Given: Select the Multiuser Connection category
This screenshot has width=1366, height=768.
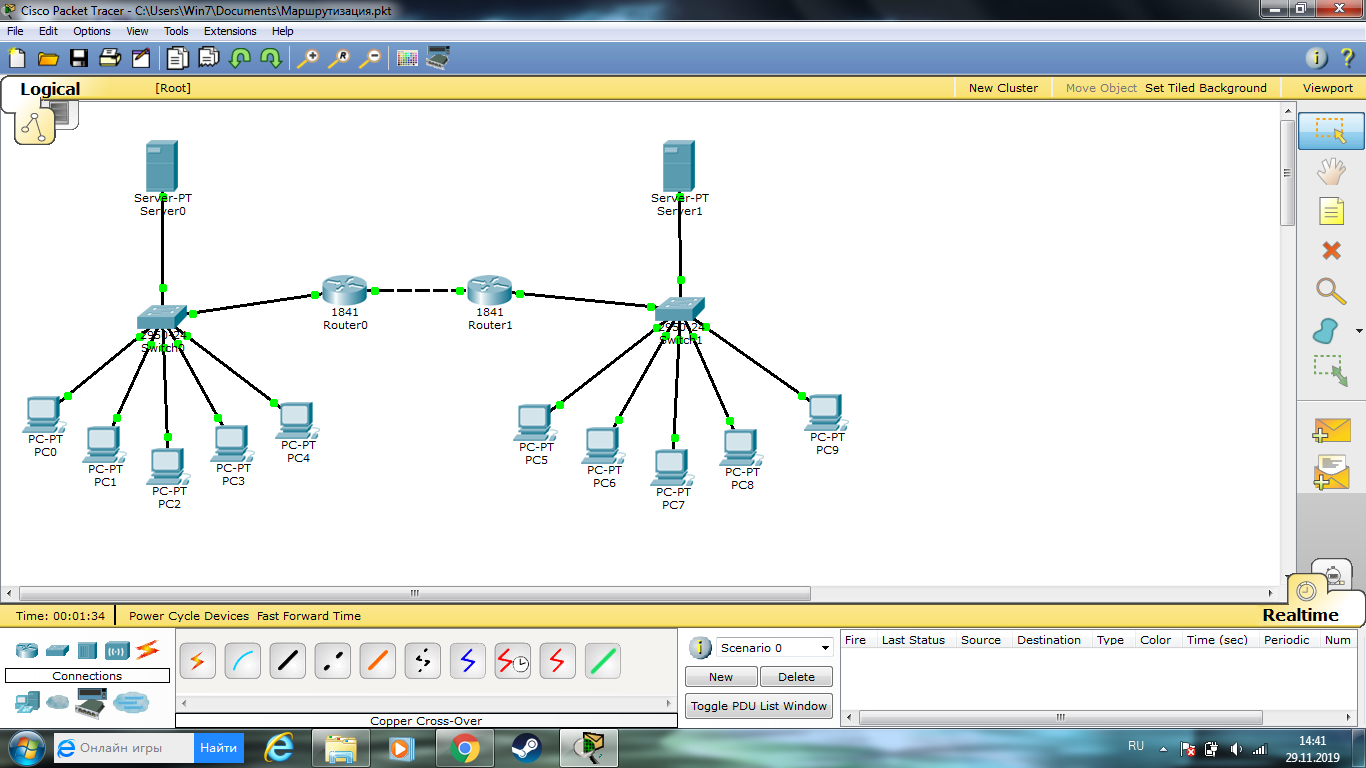Looking at the screenshot, I should [x=130, y=703].
